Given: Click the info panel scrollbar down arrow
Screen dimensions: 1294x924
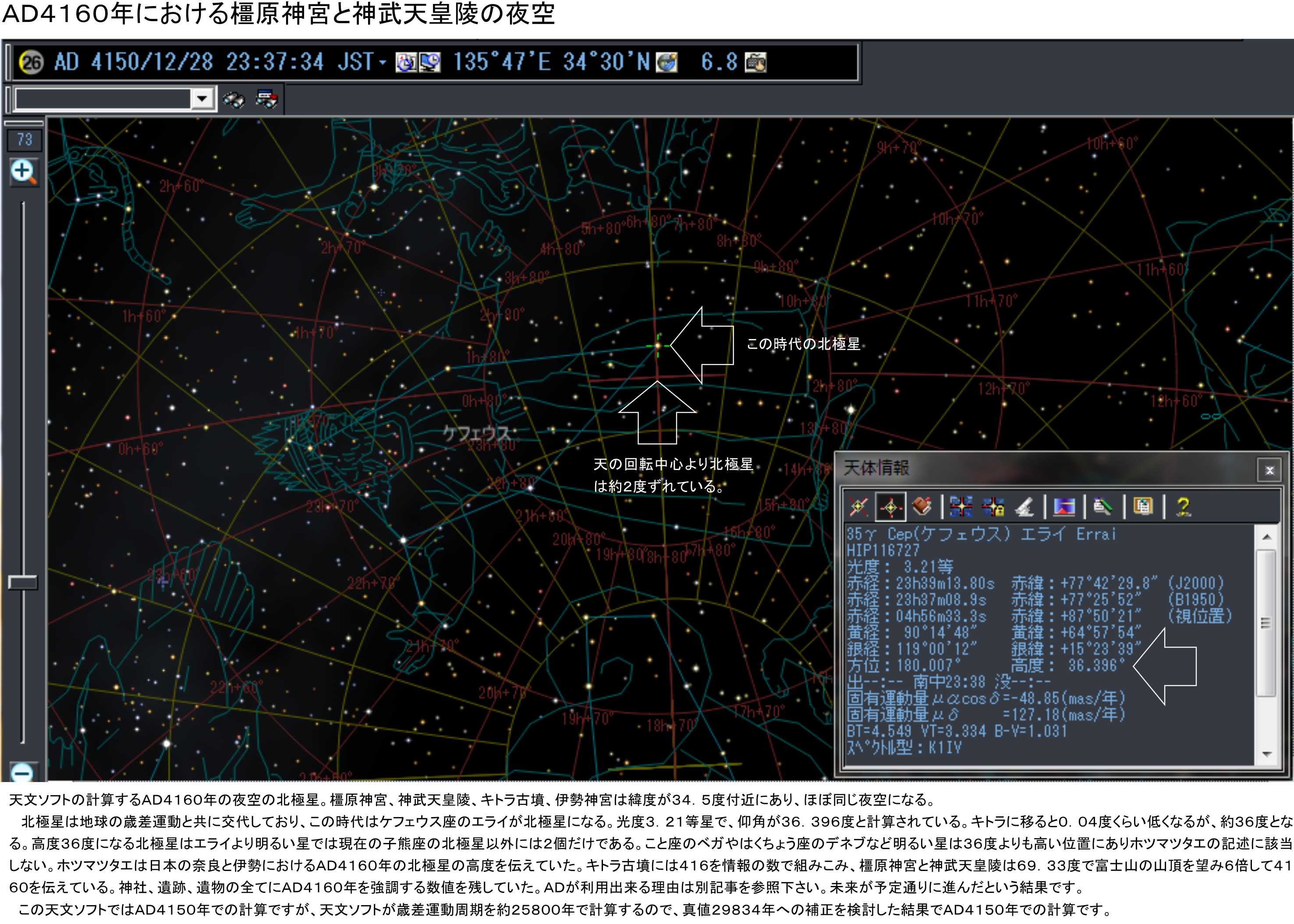Looking at the screenshot, I should click(x=1267, y=754).
